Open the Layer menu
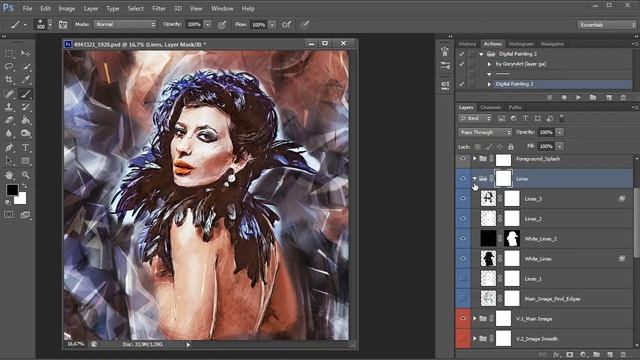Image resolution: width=640 pixels, height=360 pixels. [x=91, y=8]
